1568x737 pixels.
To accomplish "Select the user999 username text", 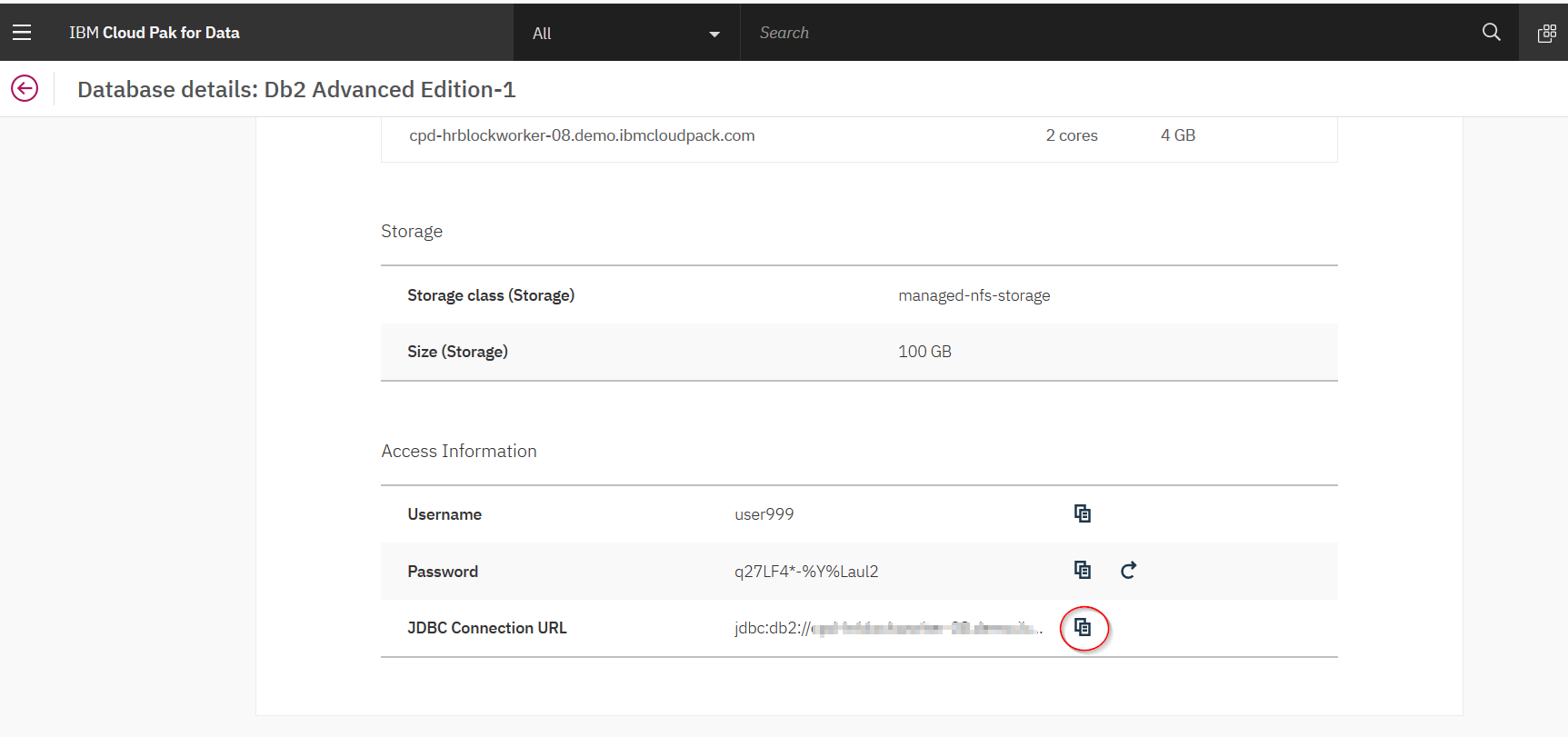I will (x=764, y=514).
